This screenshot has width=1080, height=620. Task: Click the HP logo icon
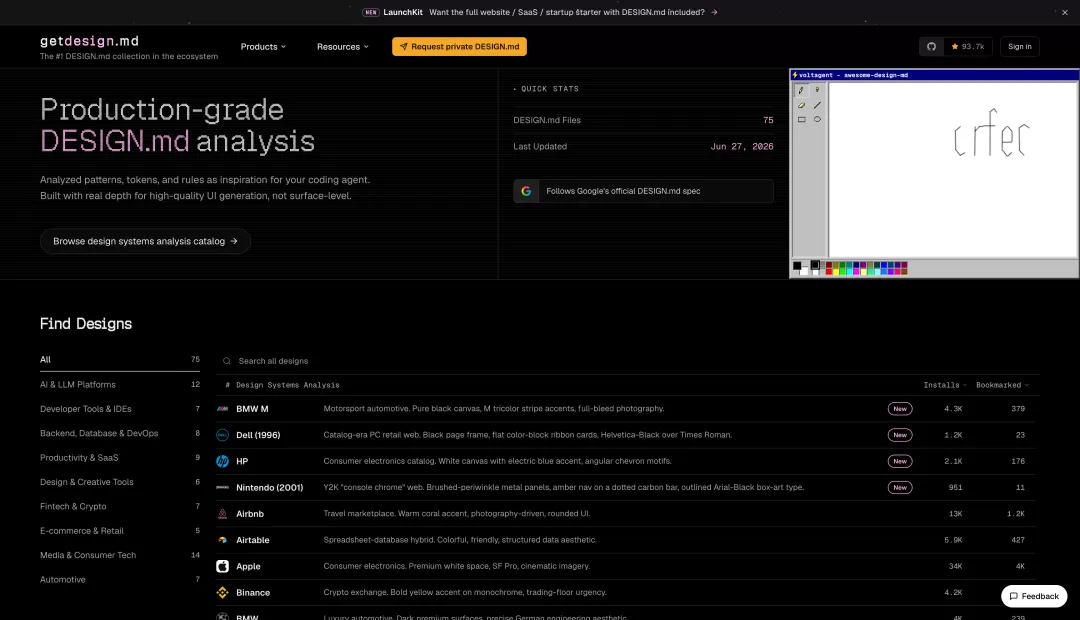[x=222, y=461]
